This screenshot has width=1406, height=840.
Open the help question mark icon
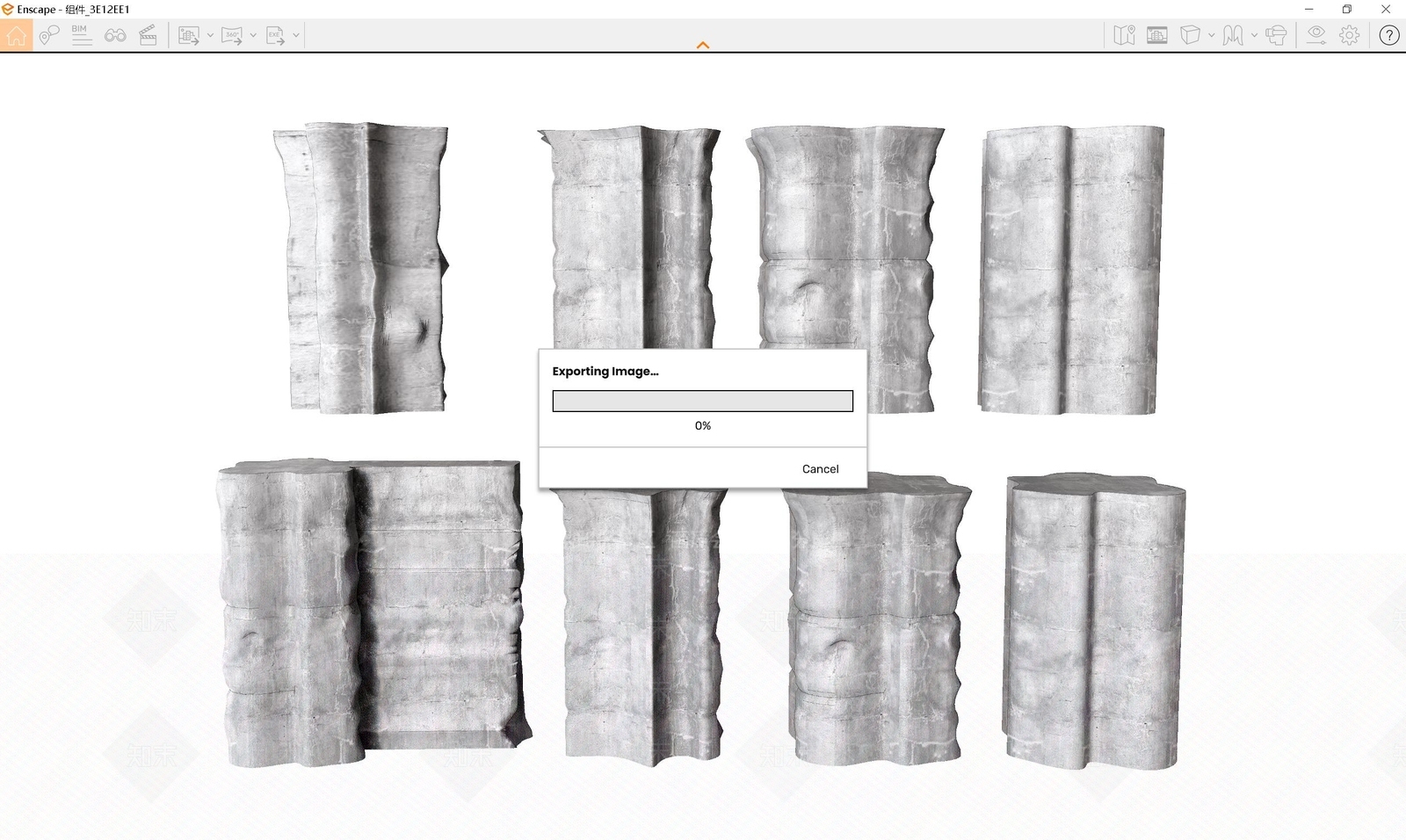point(1389,35)
